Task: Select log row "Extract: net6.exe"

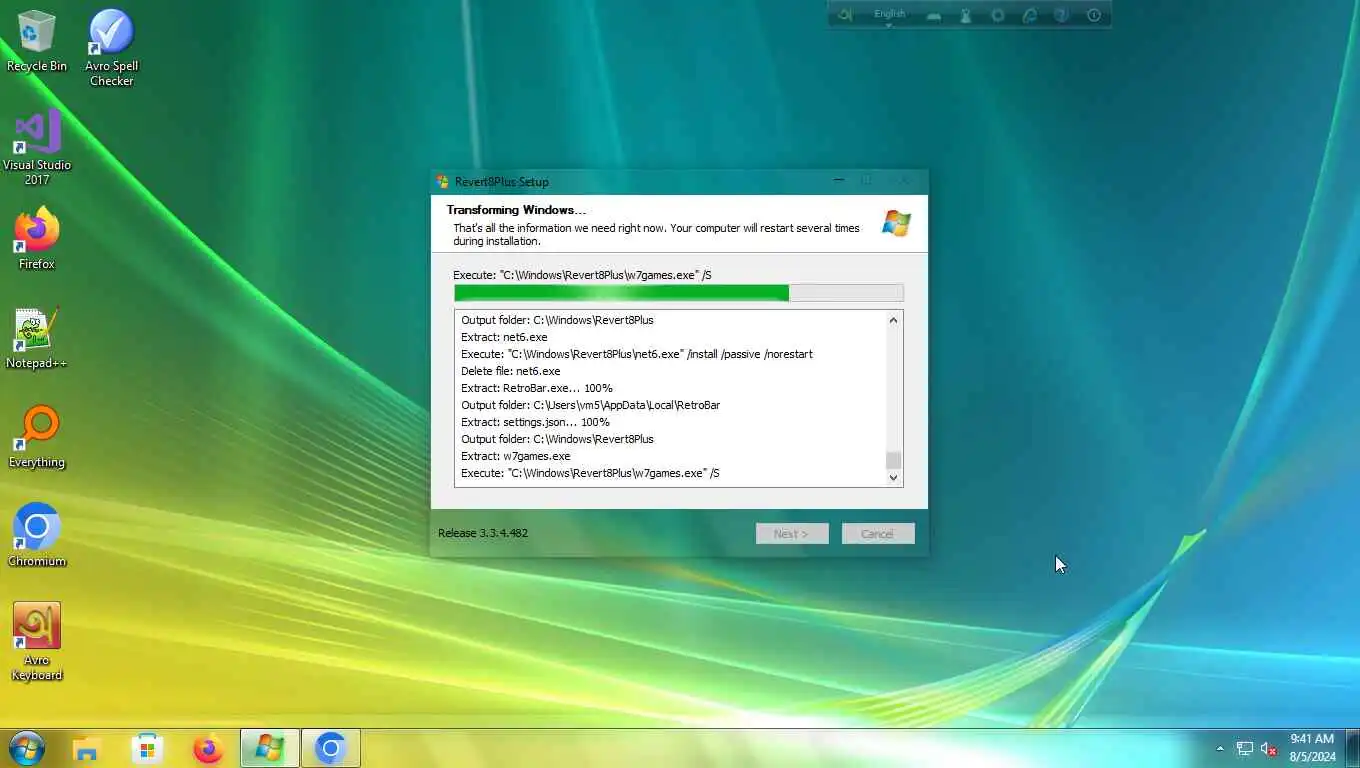Action: point(504,337)
